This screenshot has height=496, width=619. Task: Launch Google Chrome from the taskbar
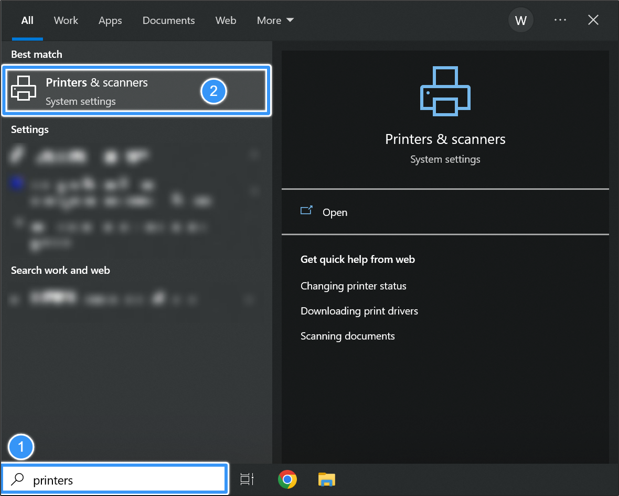[x=287, y=480]
